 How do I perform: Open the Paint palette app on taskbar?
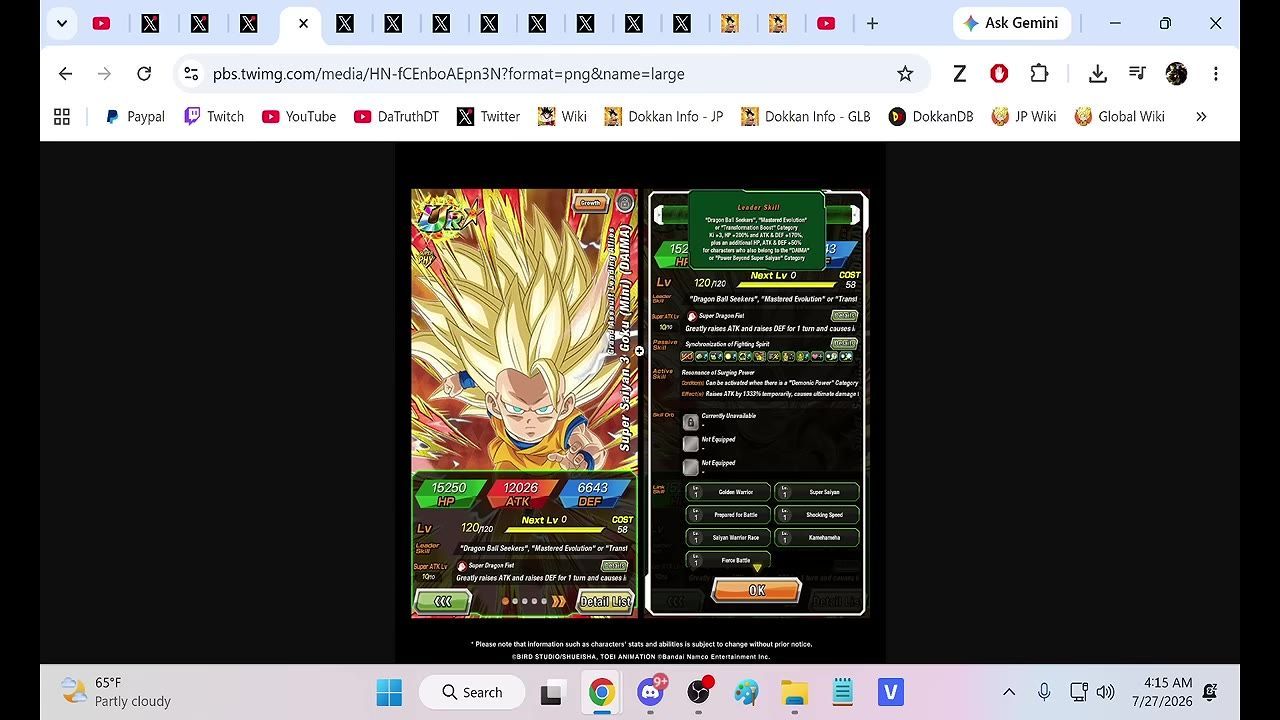746,692
